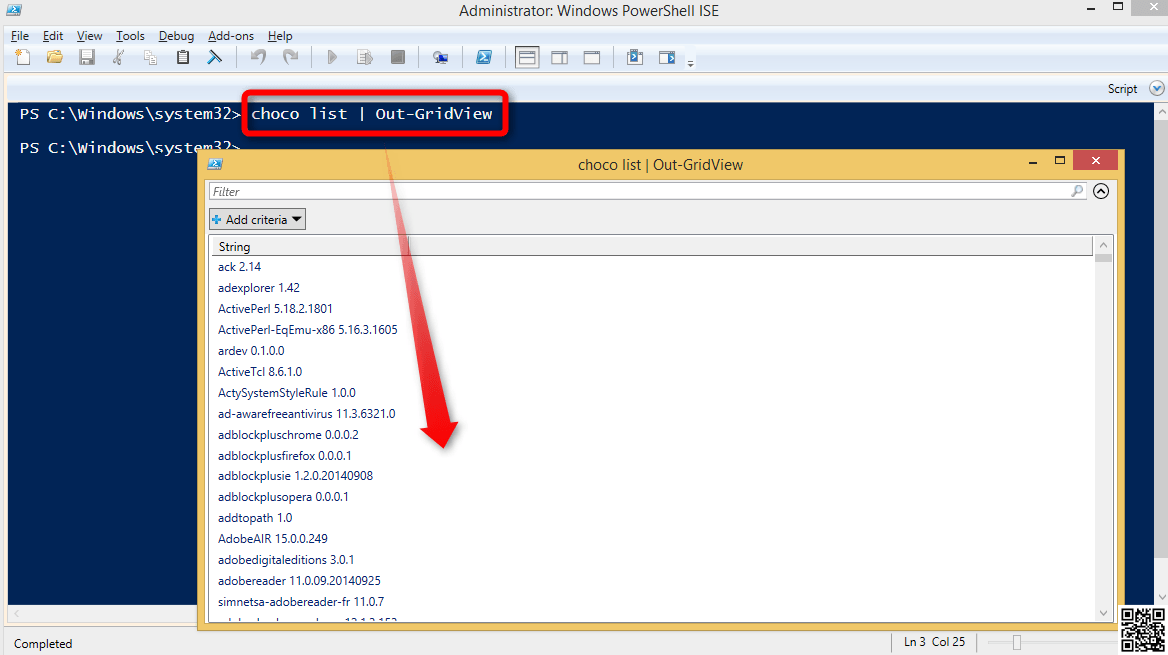Click grid view scrollbar down arrow

[x=1103, y=613]
